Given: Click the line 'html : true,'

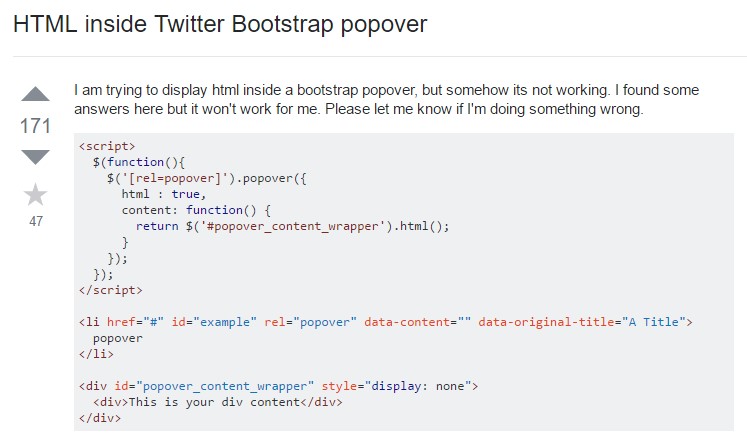Looking at the screenshot, I should (x=163, y=194).
